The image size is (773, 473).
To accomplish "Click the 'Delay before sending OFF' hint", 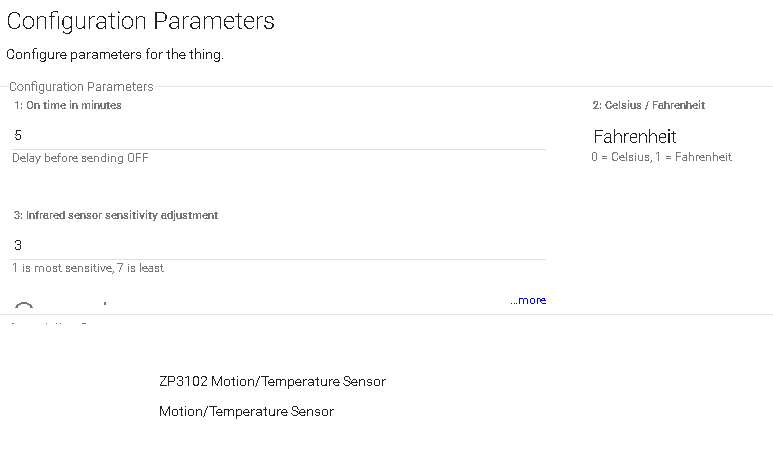I will pos(80,158).
